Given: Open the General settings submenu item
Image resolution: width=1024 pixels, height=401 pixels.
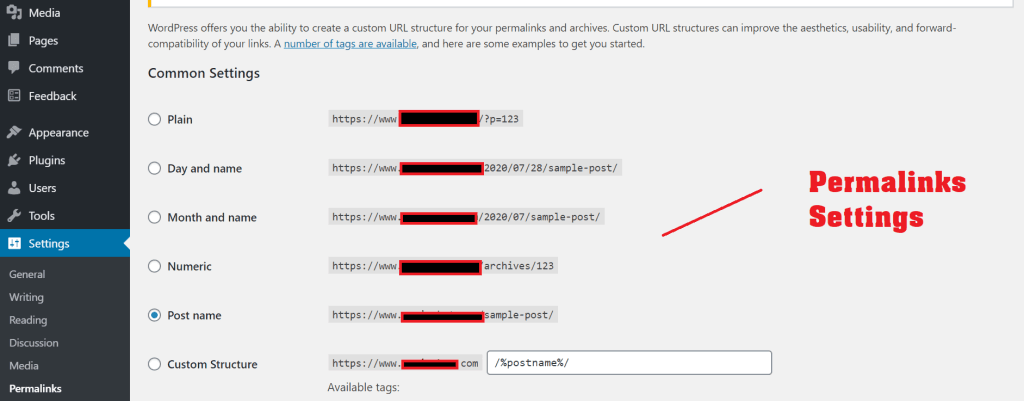Looking at the screenshot, I should [27, 274].
